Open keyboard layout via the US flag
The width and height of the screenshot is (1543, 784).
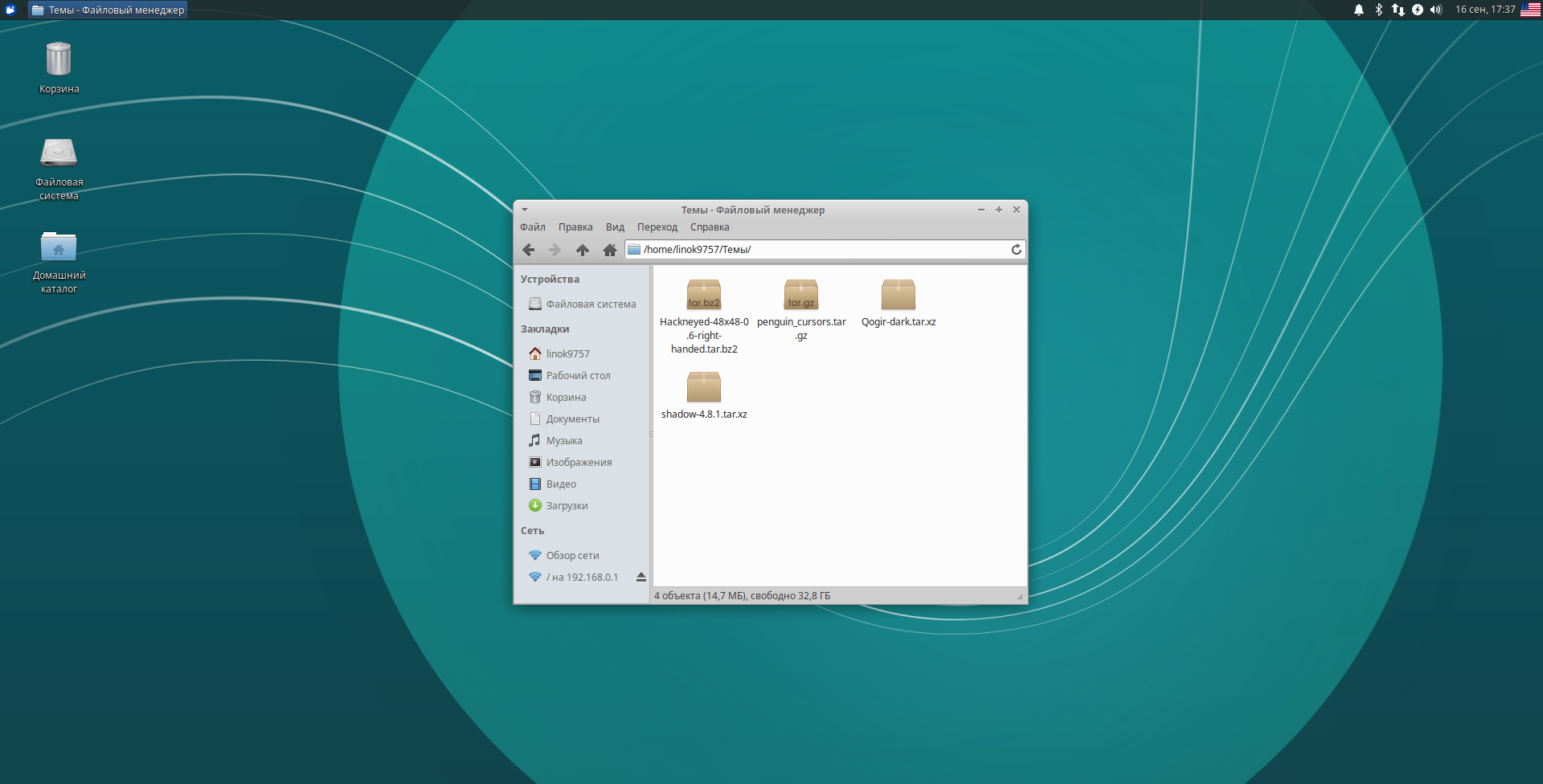point(1532,10)
